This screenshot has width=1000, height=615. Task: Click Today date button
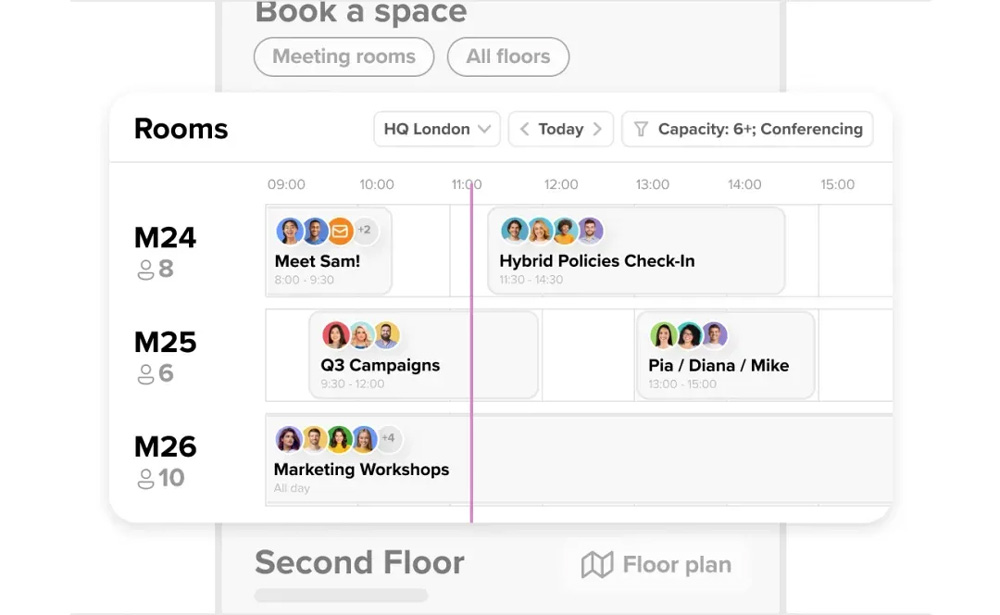pos(561,129)
